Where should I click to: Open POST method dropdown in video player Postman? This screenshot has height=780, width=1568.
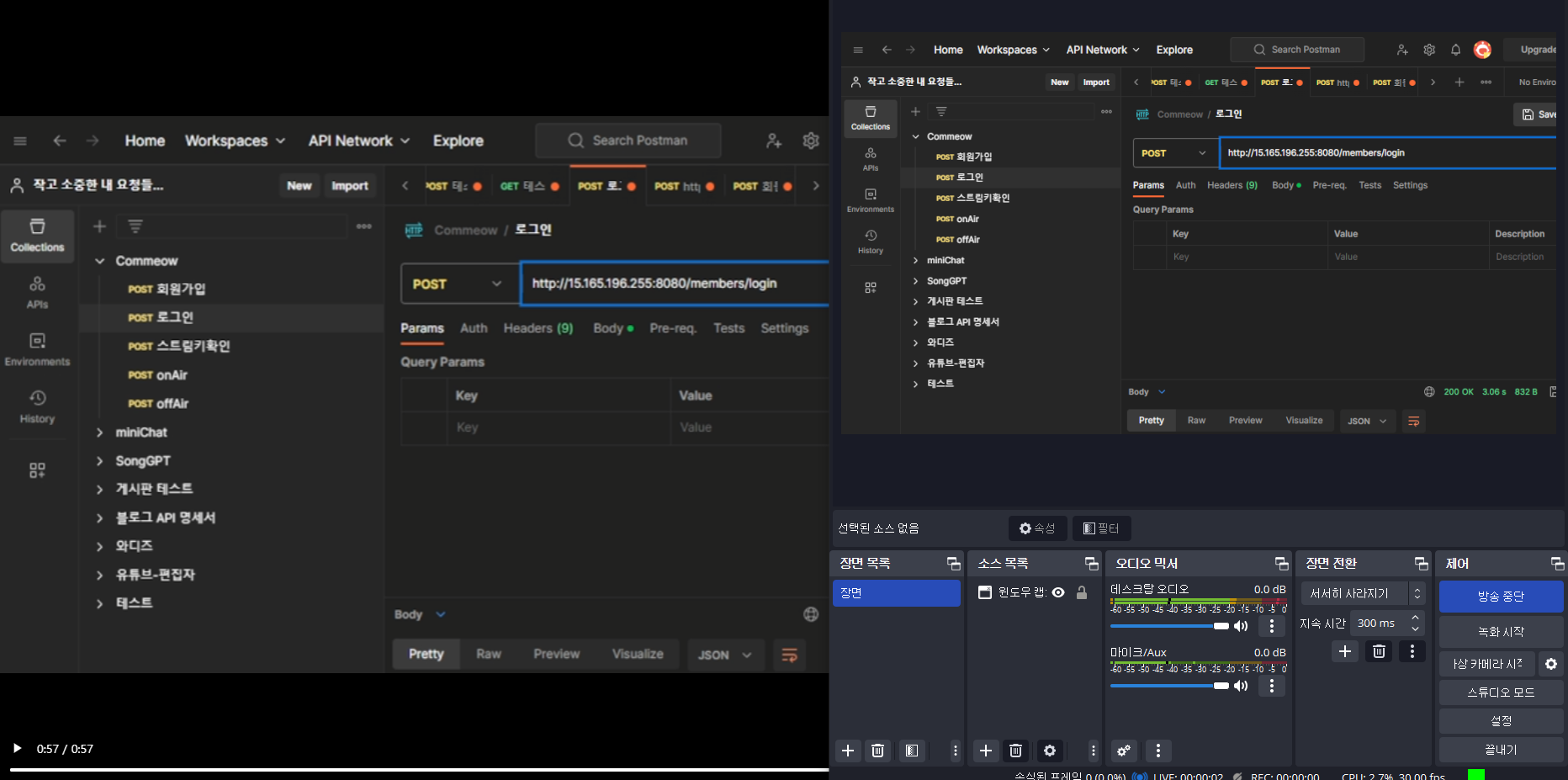point(459,284)
